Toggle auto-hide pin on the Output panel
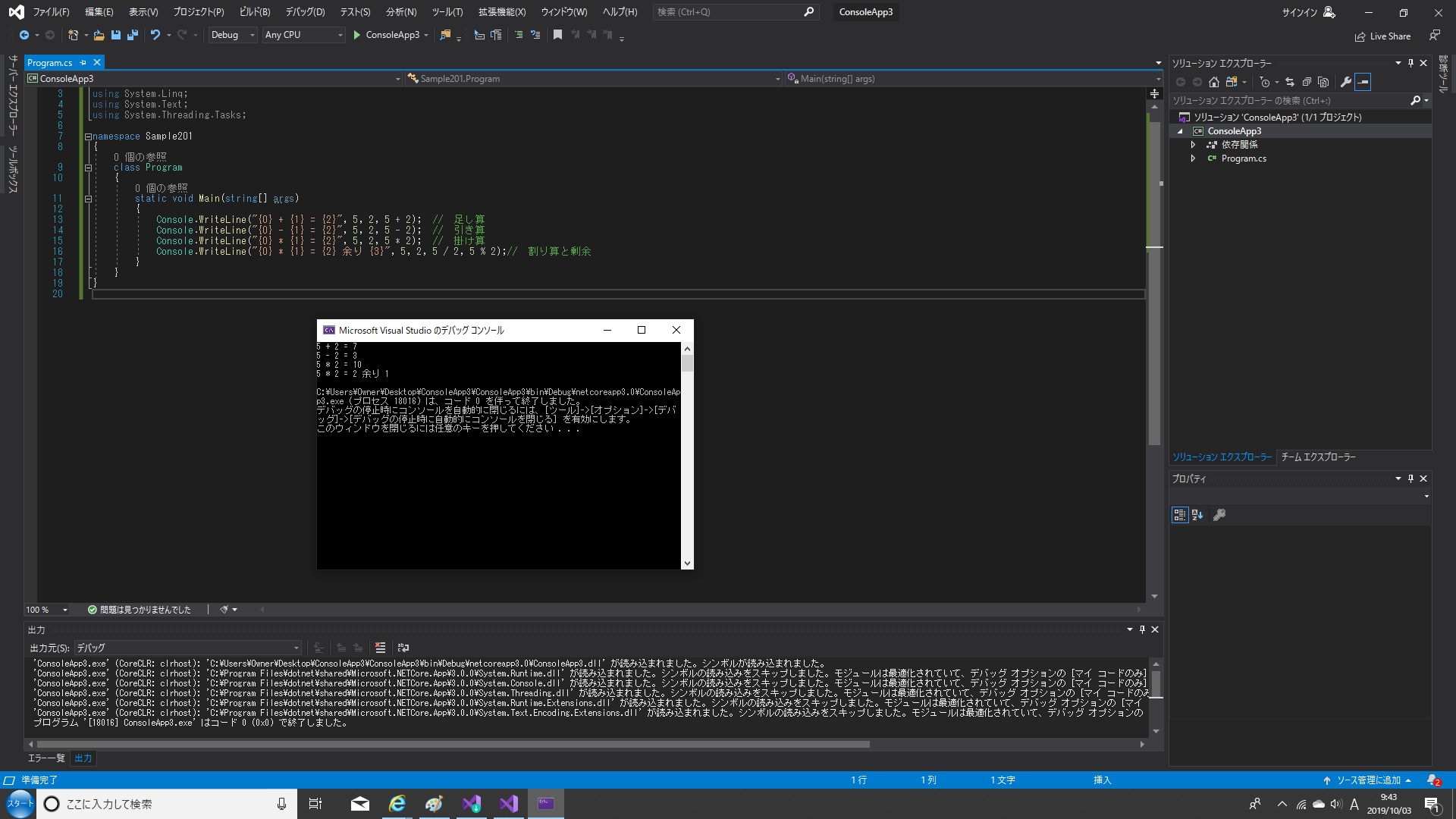 (1142, 629)
